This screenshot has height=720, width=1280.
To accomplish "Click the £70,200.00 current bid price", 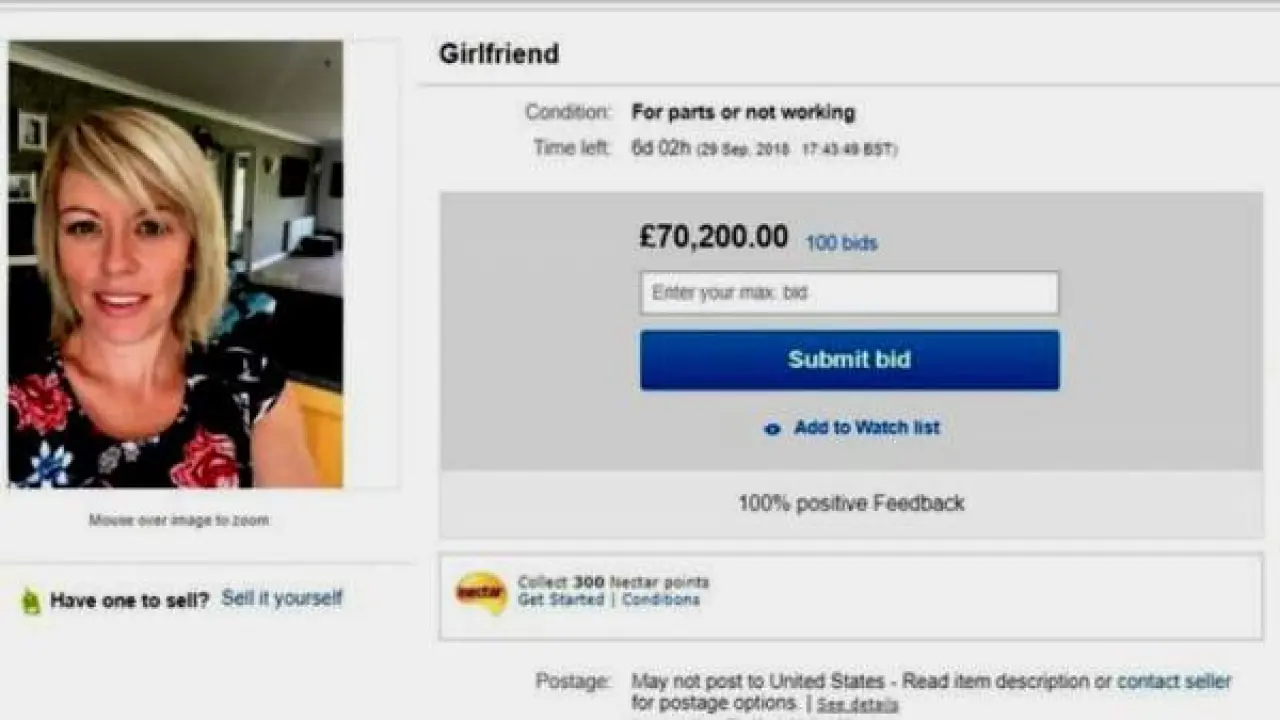I will tap(714, 237).
